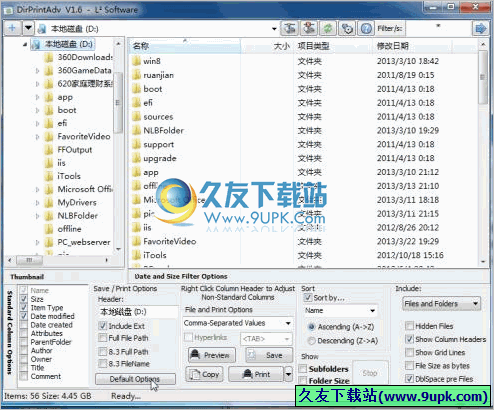Enable the Author column checkbox
The height and width of the screenshot is (410, 494).
coord(24,351)
